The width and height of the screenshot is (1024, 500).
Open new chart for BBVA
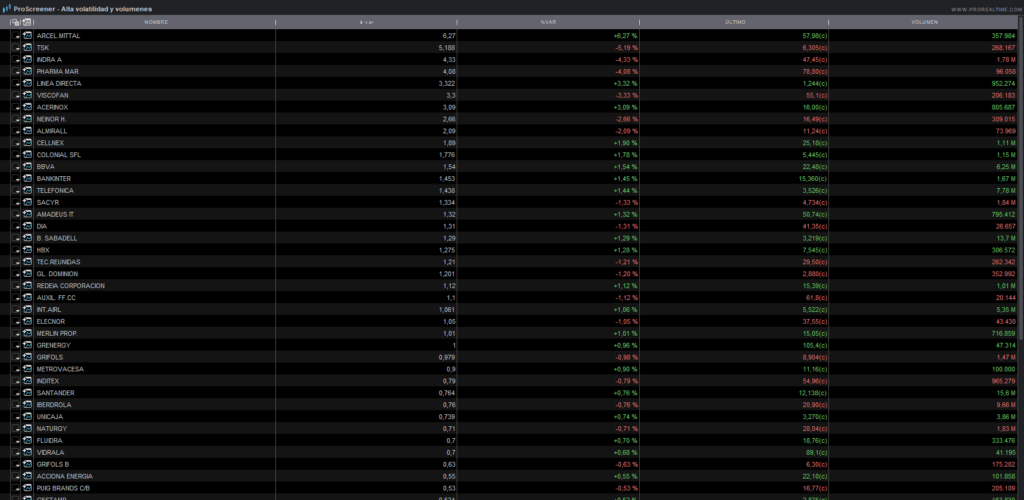(x=27, y=166)
